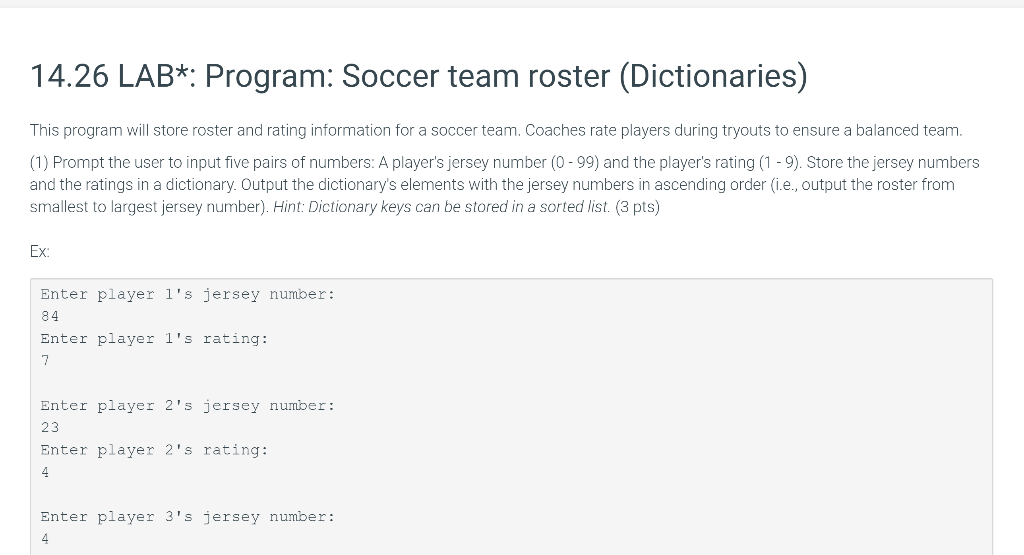Click the jersey number range '(0 - 99)'
This screenshot has height=555, width=1024.
(x=575, y=163)
